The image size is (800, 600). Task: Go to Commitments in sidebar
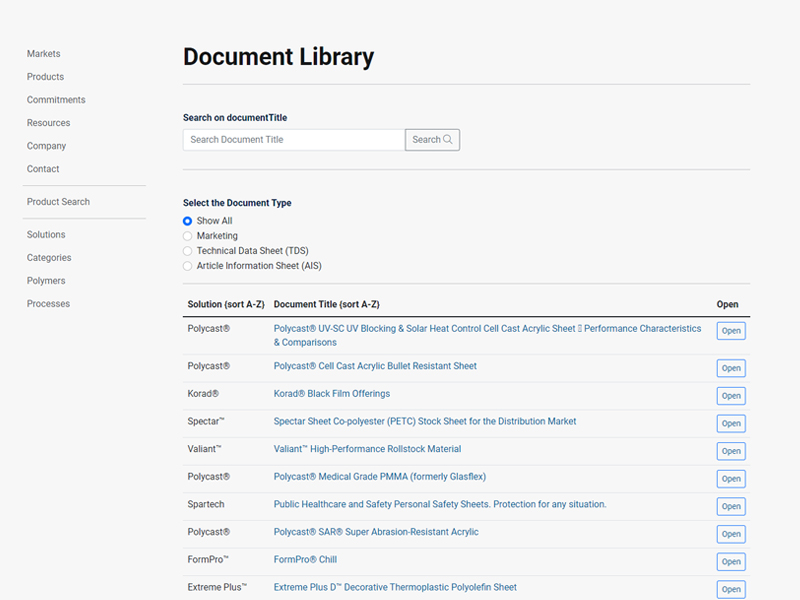click(56, 99)
